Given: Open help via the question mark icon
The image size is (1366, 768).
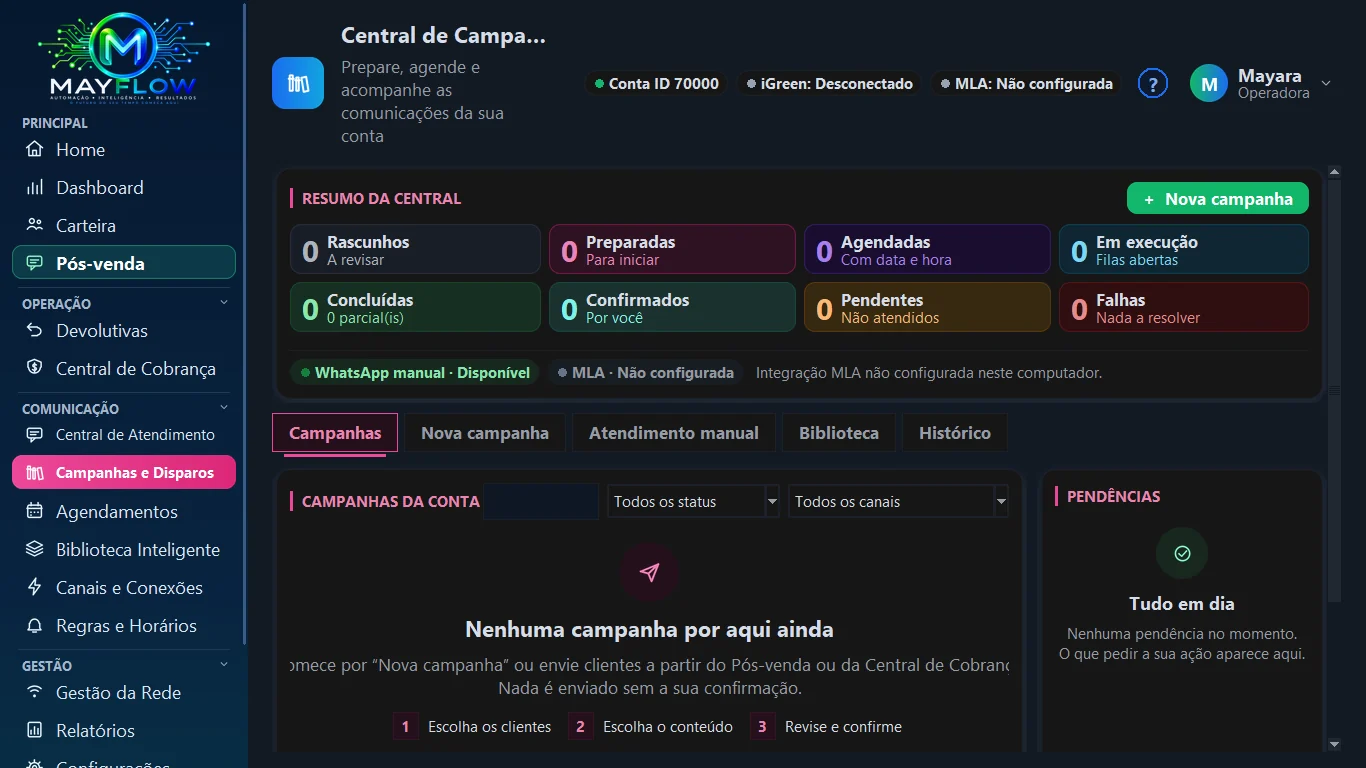Looking at the screenshot, I should 1153,84.
